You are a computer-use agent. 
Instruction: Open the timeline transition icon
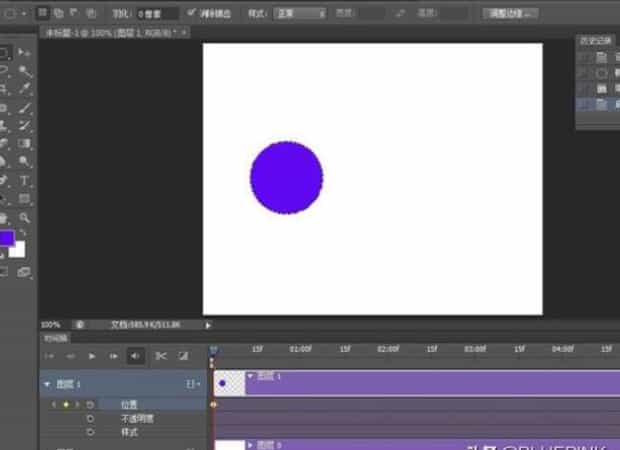183,355
